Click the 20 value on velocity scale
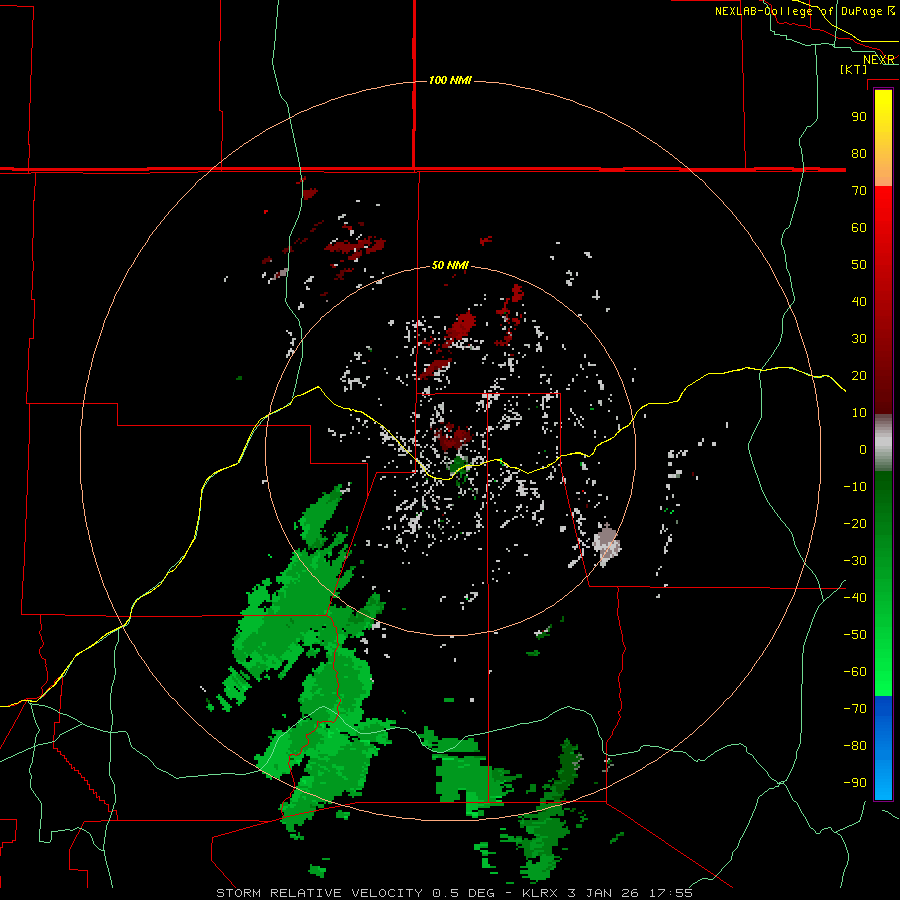The width and height of the screenshot is (900, 900). (x=859, y=375)
